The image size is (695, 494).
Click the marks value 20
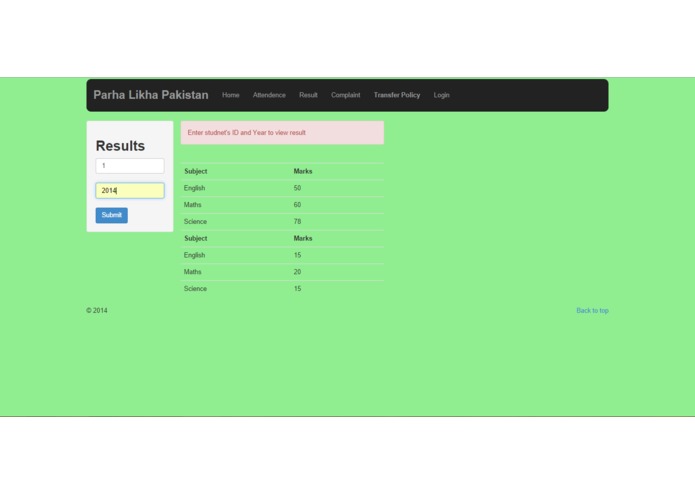(x=297, y=272)
